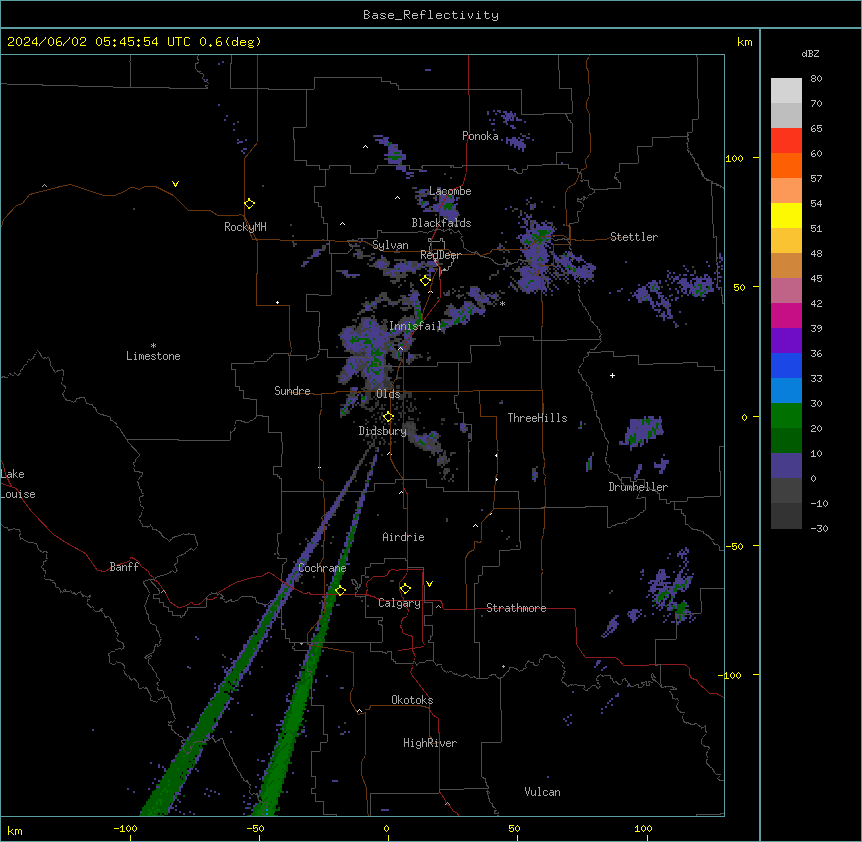Click the km unit label at bottom left
The height and width of the screenshot is (842, 862).
(15, 830)
